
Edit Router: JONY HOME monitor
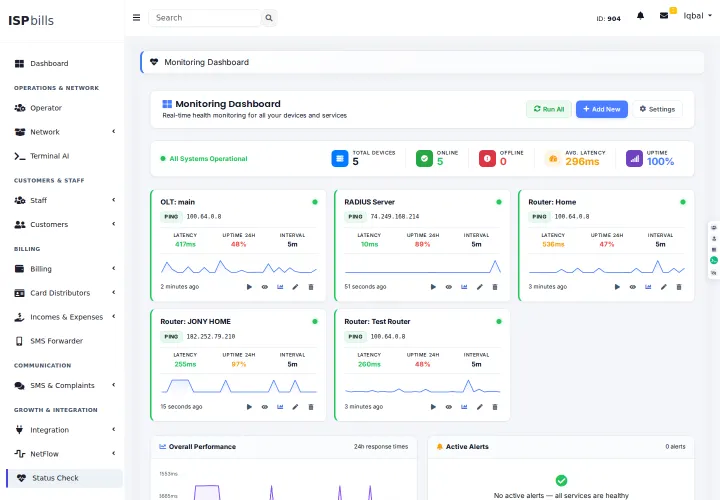tap(296, 407)
